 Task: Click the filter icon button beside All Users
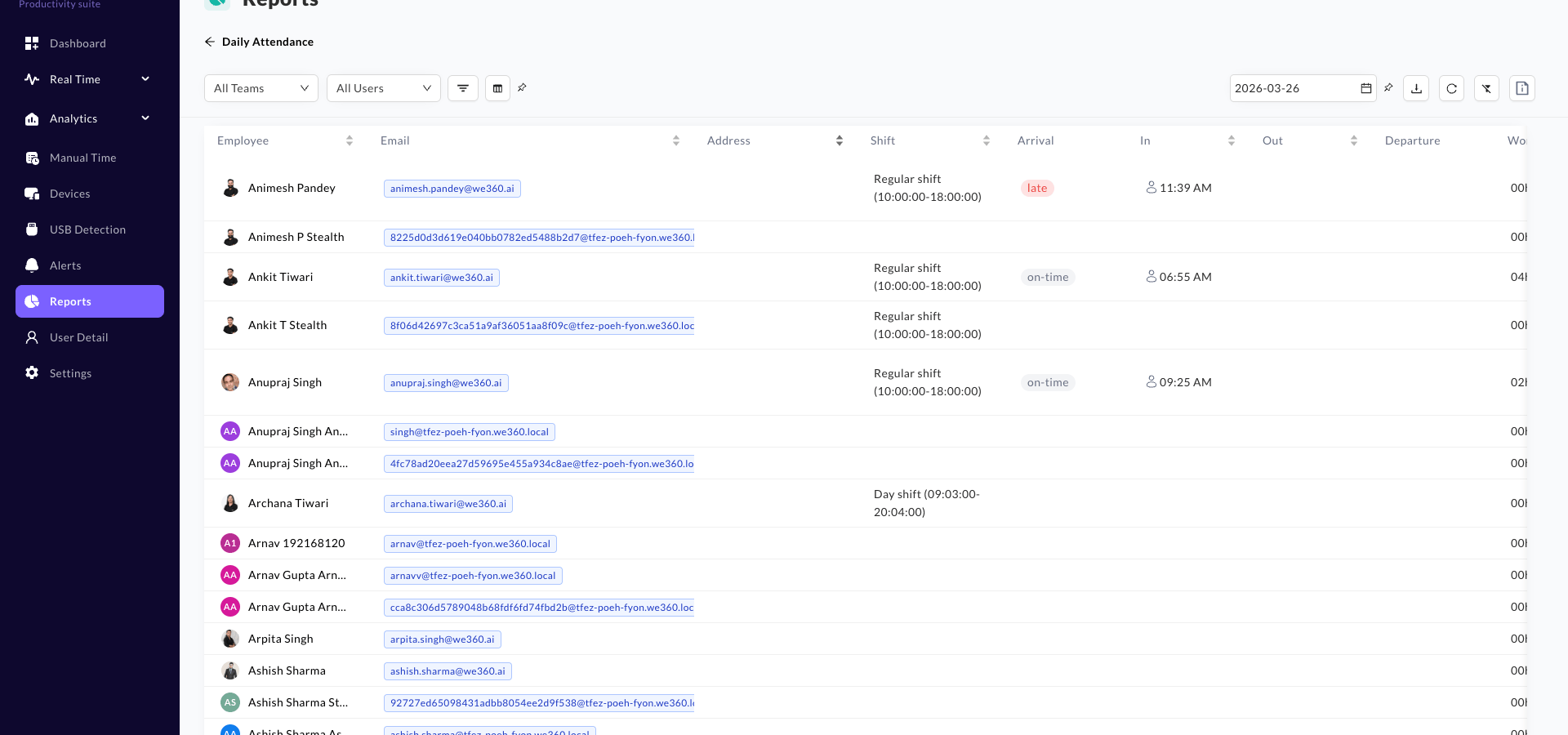pyautogui.click(x=463, y=88)
